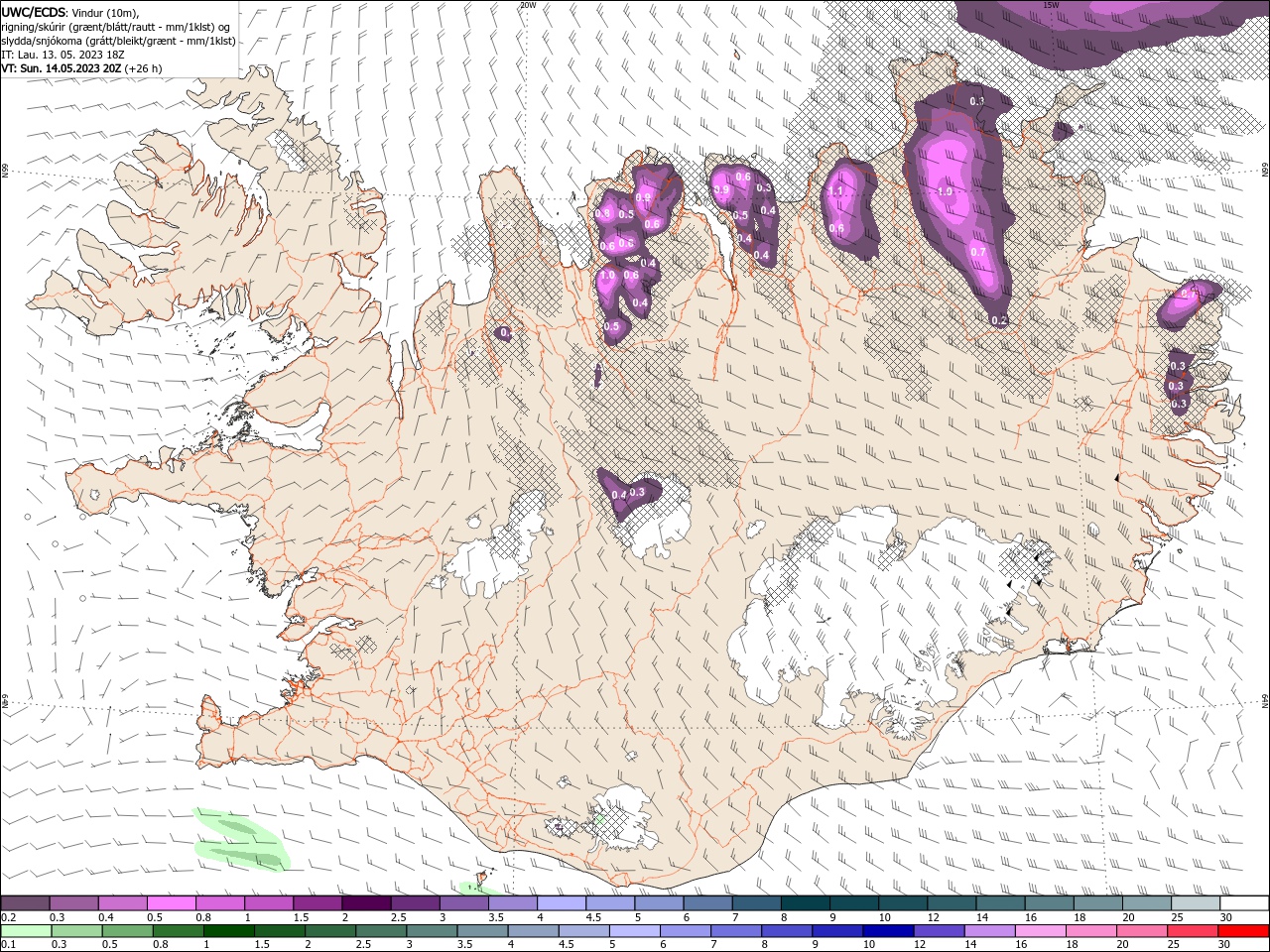Select lower legend swatch between 0.1 and 0.3

pyautogui.click(x=26, y=931)
